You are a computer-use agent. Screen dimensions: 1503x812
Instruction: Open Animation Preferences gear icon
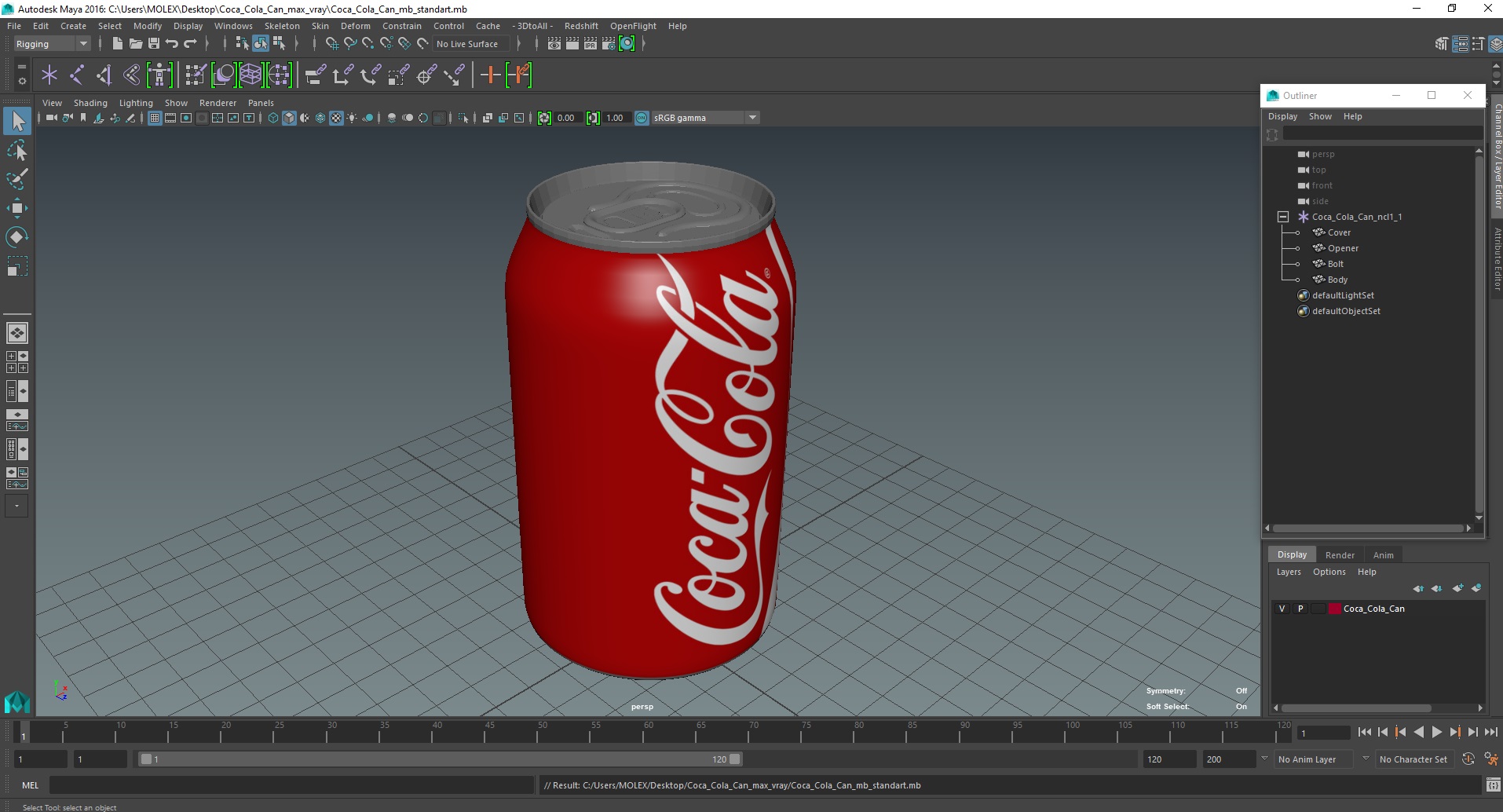pyautogui.click(x=1490, y=759)
